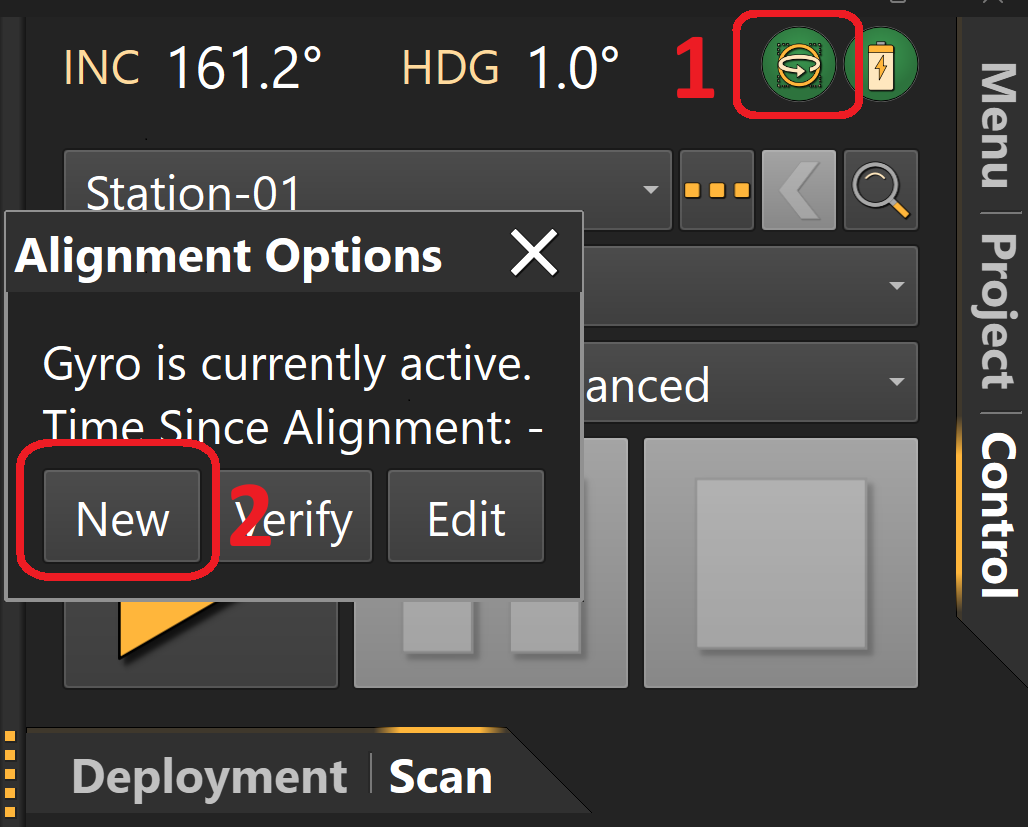The height and width of the screenshot is (827, 1028).
Task: Check battery status via the battery icon
Action: (884, 63)
